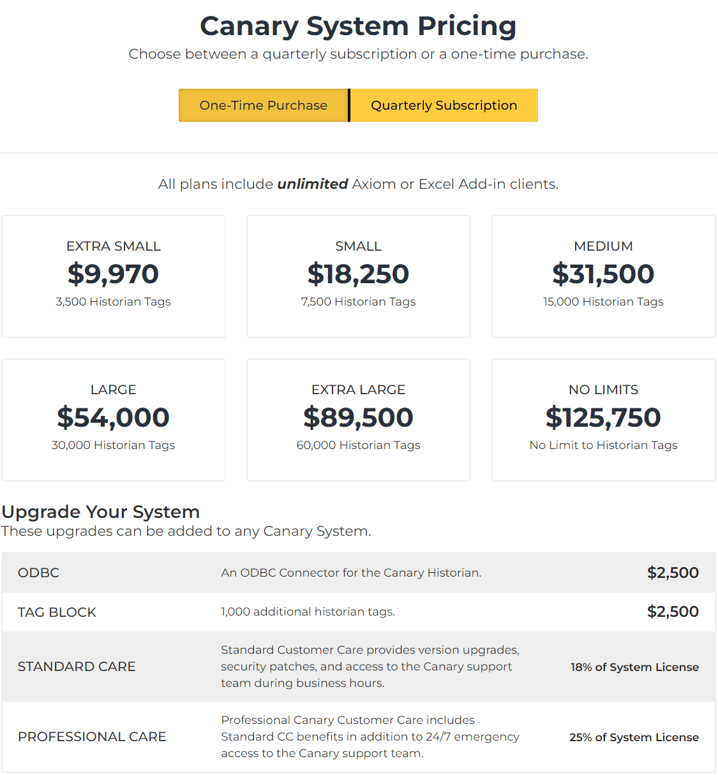The image size is (718, 775).
Task: Click the 60,000 Historian Tags label
Action: click(358, 445)
